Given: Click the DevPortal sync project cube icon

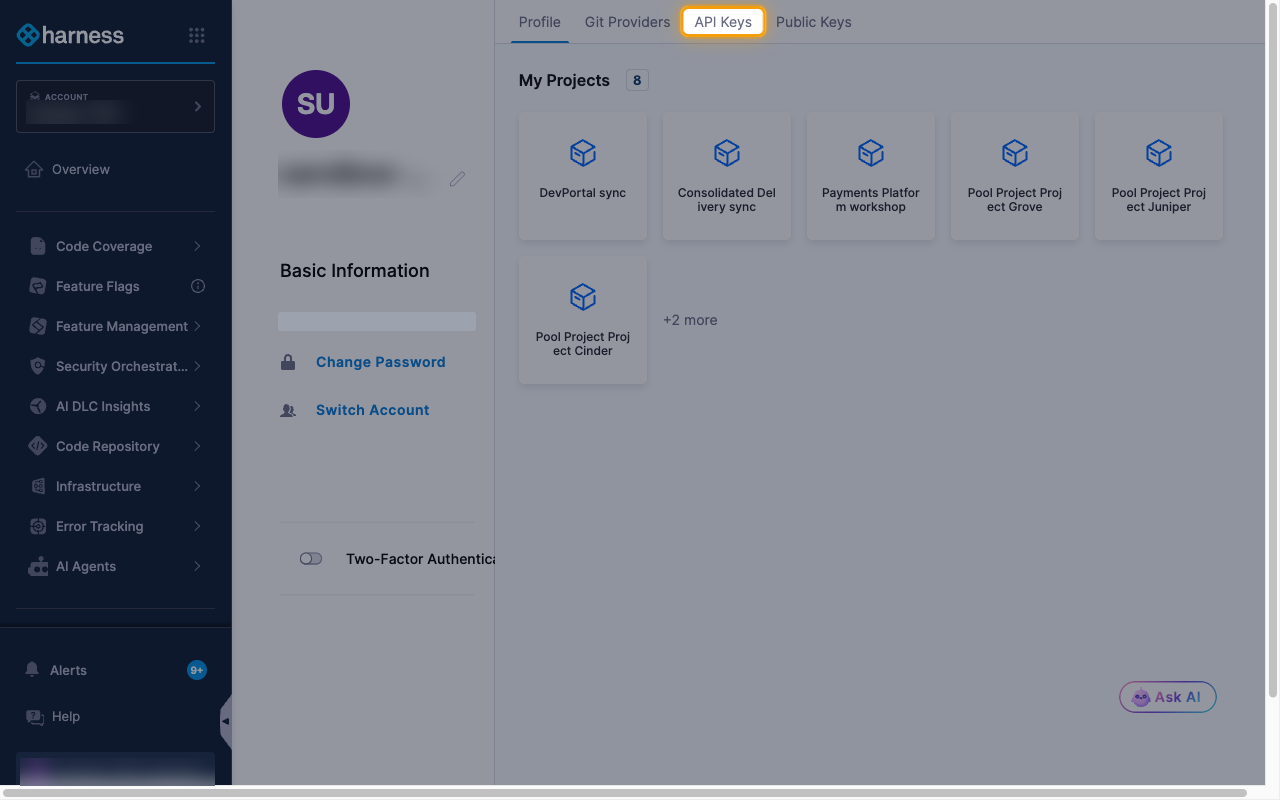Looking at the screenshot, I should click(x=583, y=153).
